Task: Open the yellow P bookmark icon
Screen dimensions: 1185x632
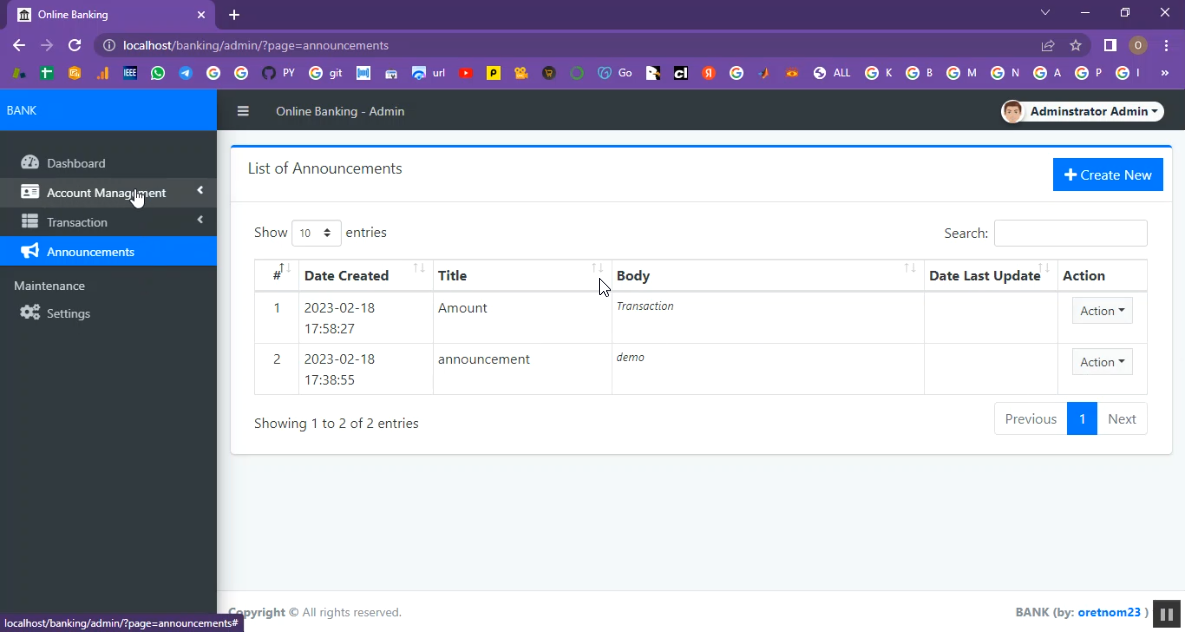Action: (493, 73)
